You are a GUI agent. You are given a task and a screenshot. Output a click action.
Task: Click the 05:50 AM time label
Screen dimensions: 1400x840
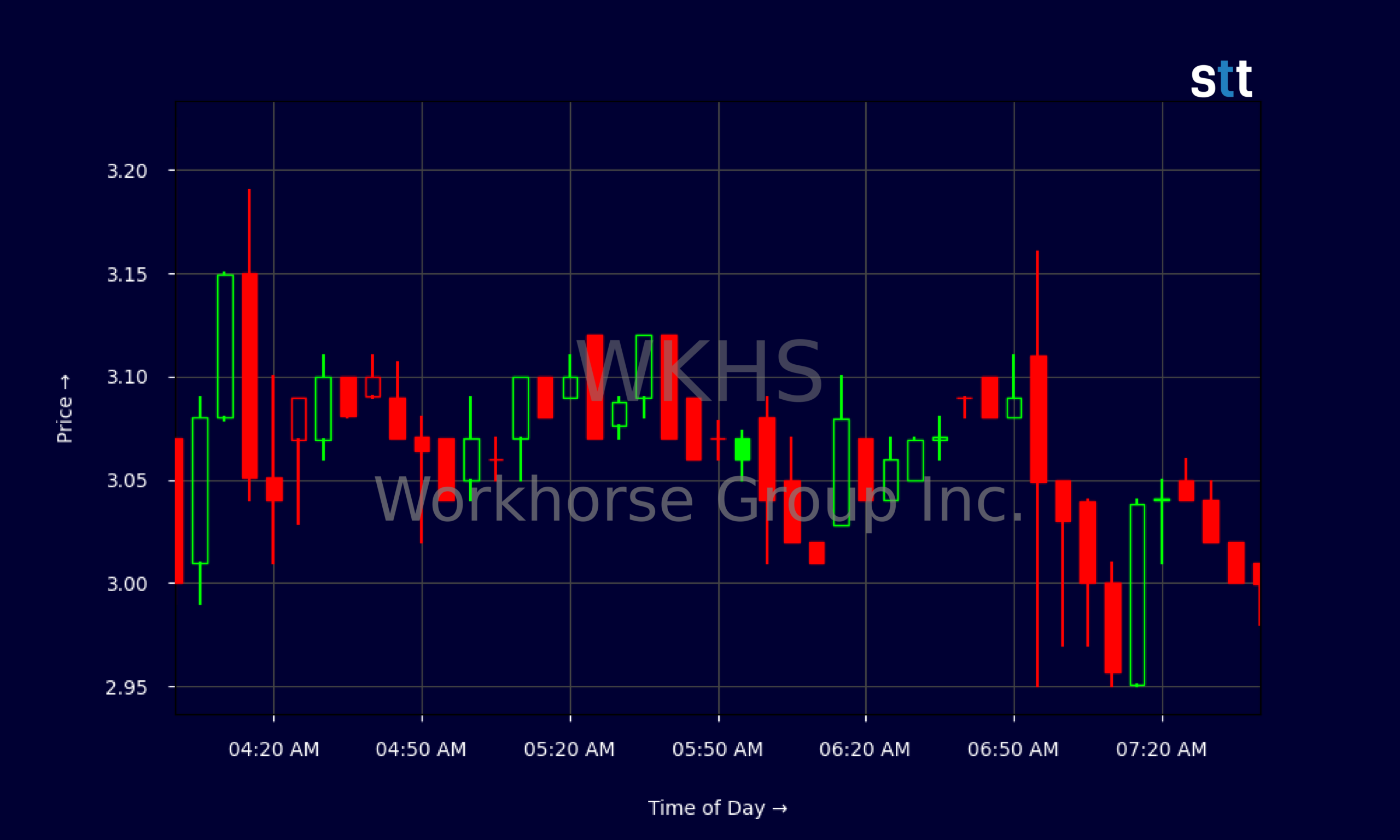tap(717, 749)
